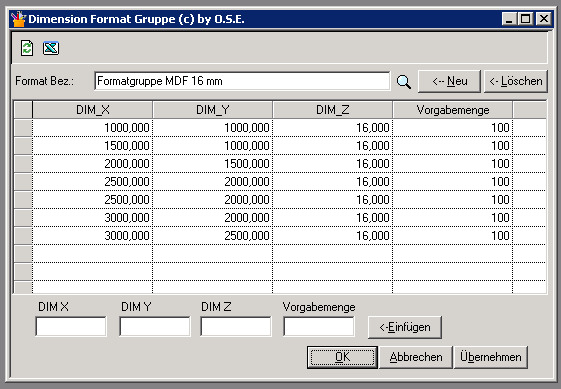Apply changes with Übernehmen button
The image size is (561, 389).
pyautogui.click(x=491, y=357)
